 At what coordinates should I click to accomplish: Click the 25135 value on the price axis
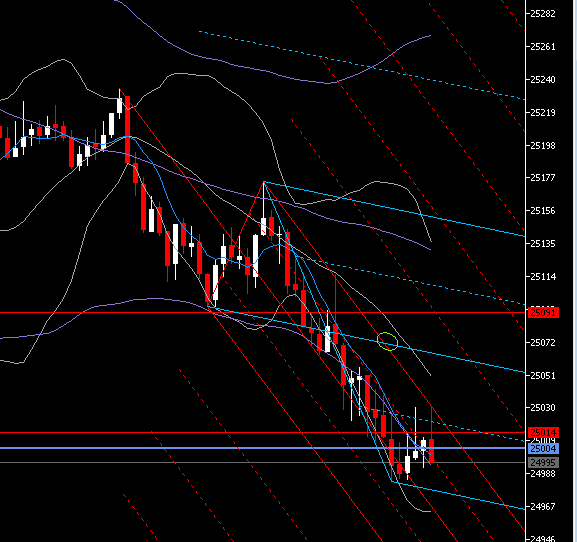tap(543, 244)
